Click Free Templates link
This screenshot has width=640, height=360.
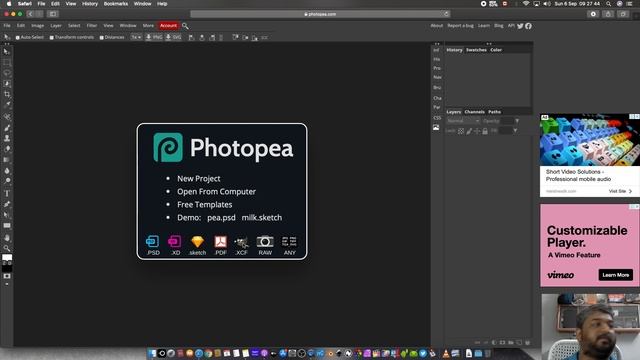tap(204, 205)
